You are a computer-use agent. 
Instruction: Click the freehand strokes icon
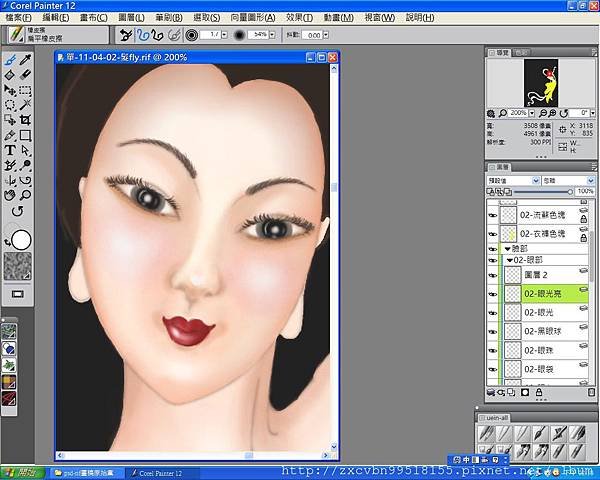pos(143,35)
